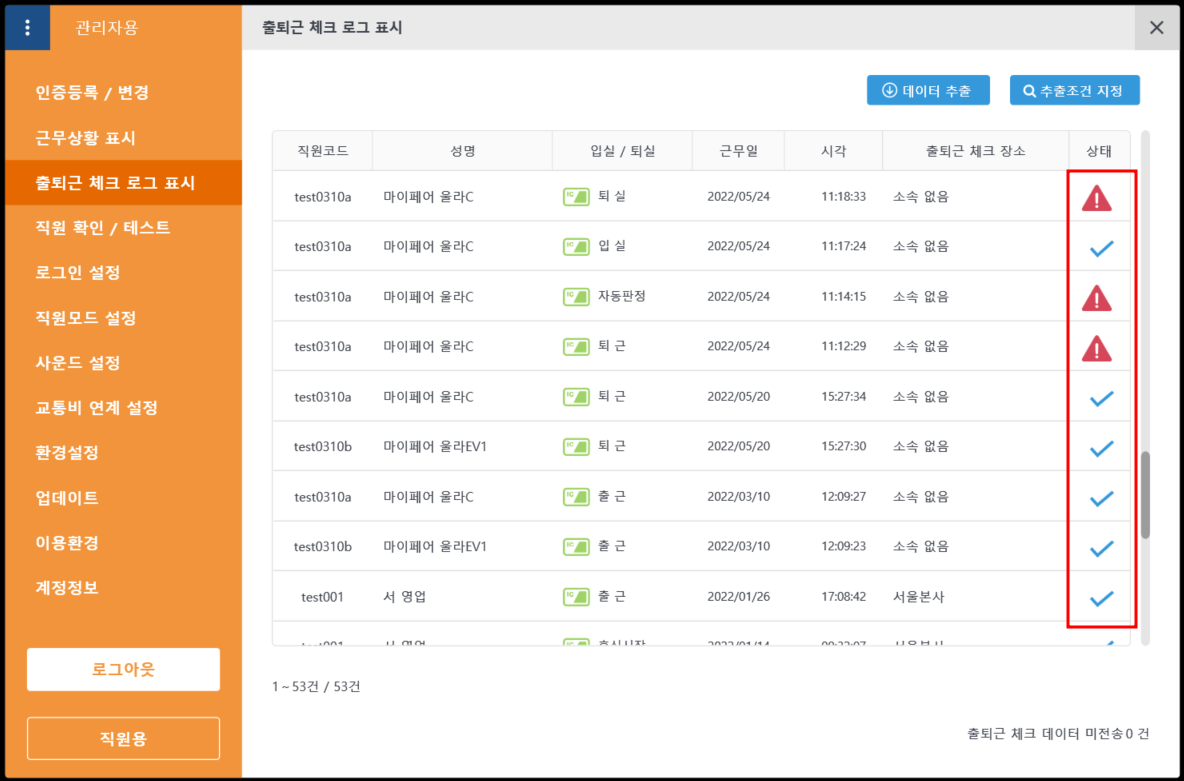The width and height of the screenshot is (1184, 781).
Task: Click the red warning icon at 11:18:33
Action: click(1097, 199)
